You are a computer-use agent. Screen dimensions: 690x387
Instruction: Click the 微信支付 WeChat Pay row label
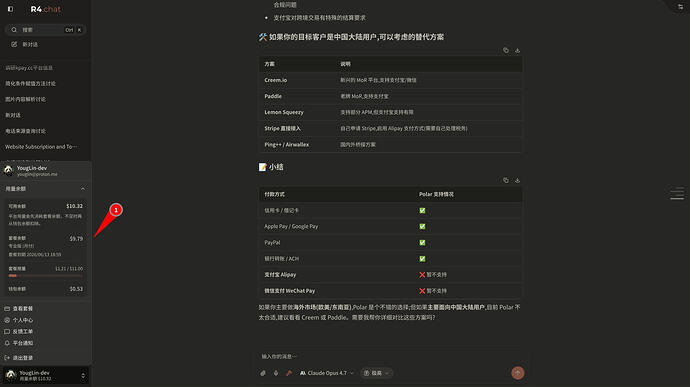pos(290,291)
